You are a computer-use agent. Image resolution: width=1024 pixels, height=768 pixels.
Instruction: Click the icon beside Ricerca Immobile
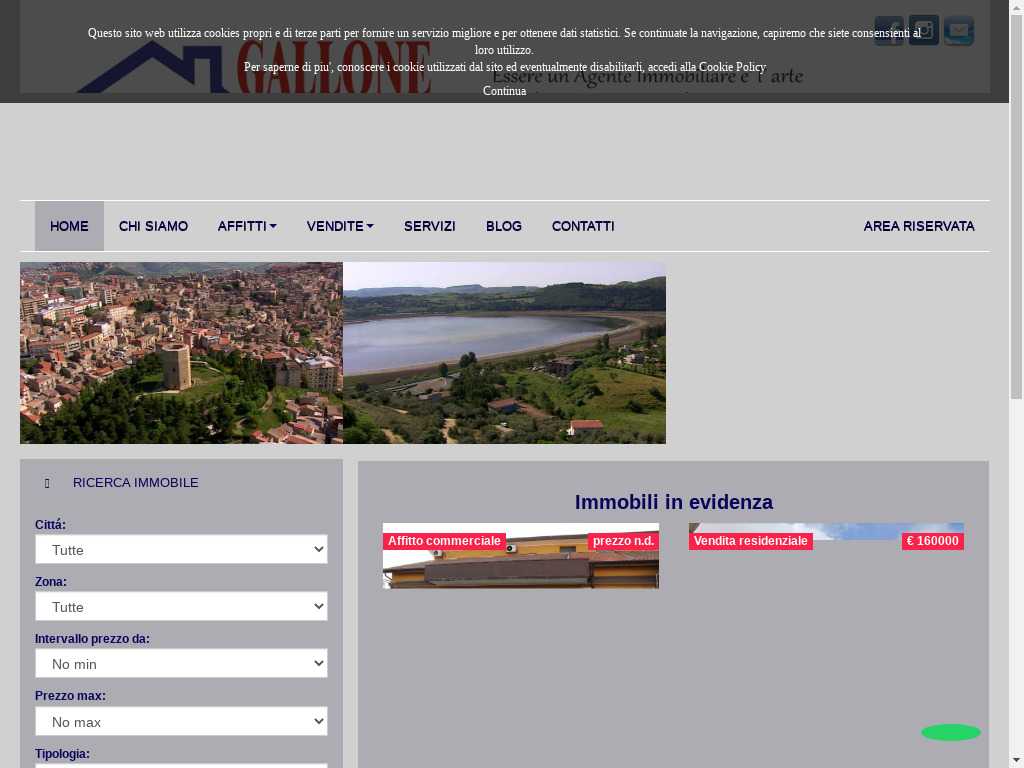pos(47,483)
